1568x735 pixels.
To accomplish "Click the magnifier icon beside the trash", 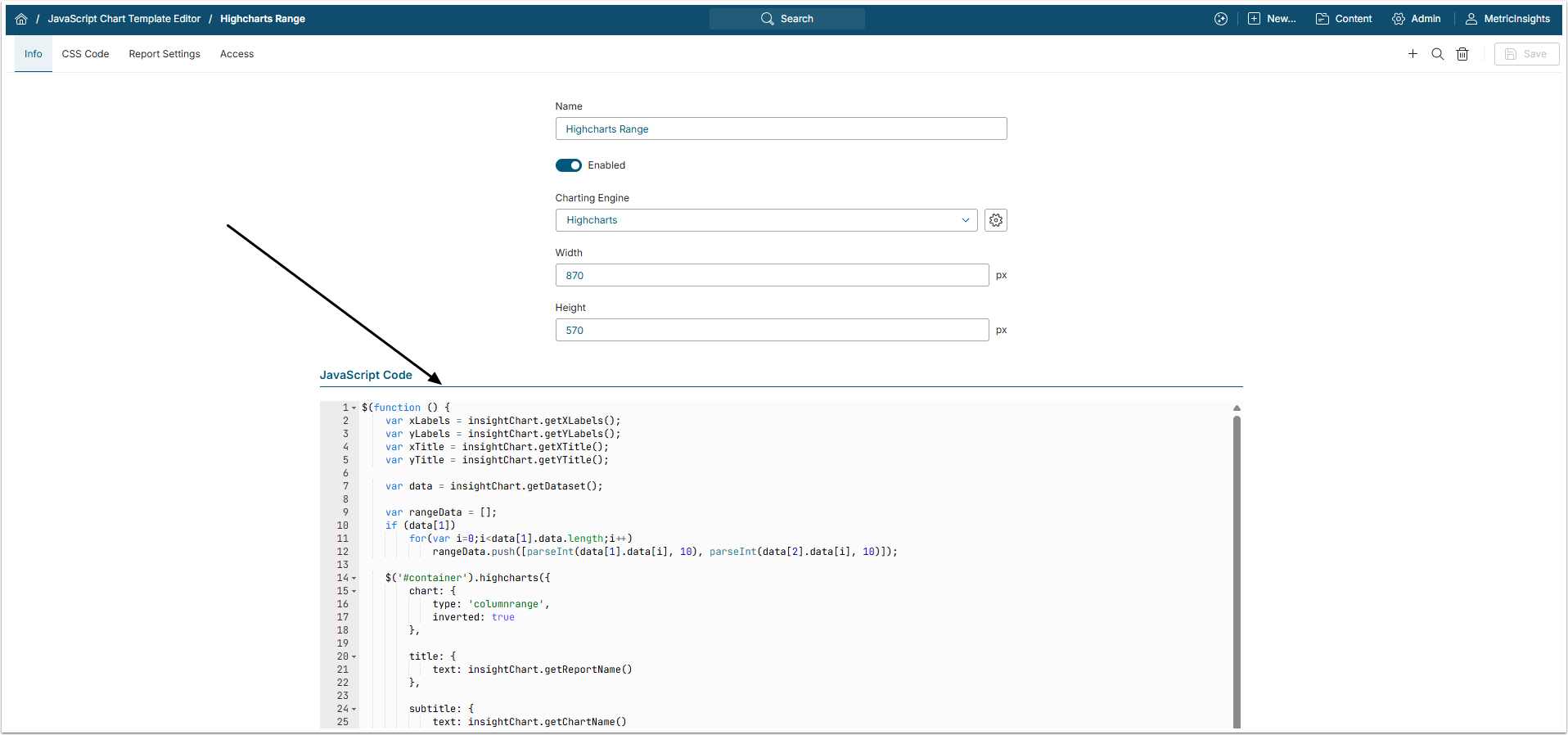I will (1437, 54).
